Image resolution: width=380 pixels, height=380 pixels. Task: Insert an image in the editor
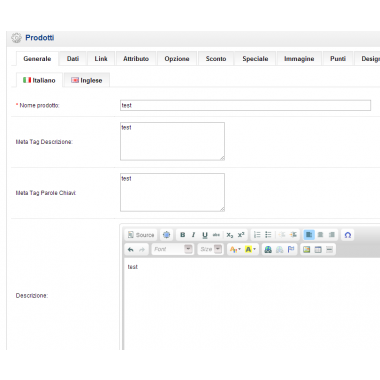click(307, 249)
